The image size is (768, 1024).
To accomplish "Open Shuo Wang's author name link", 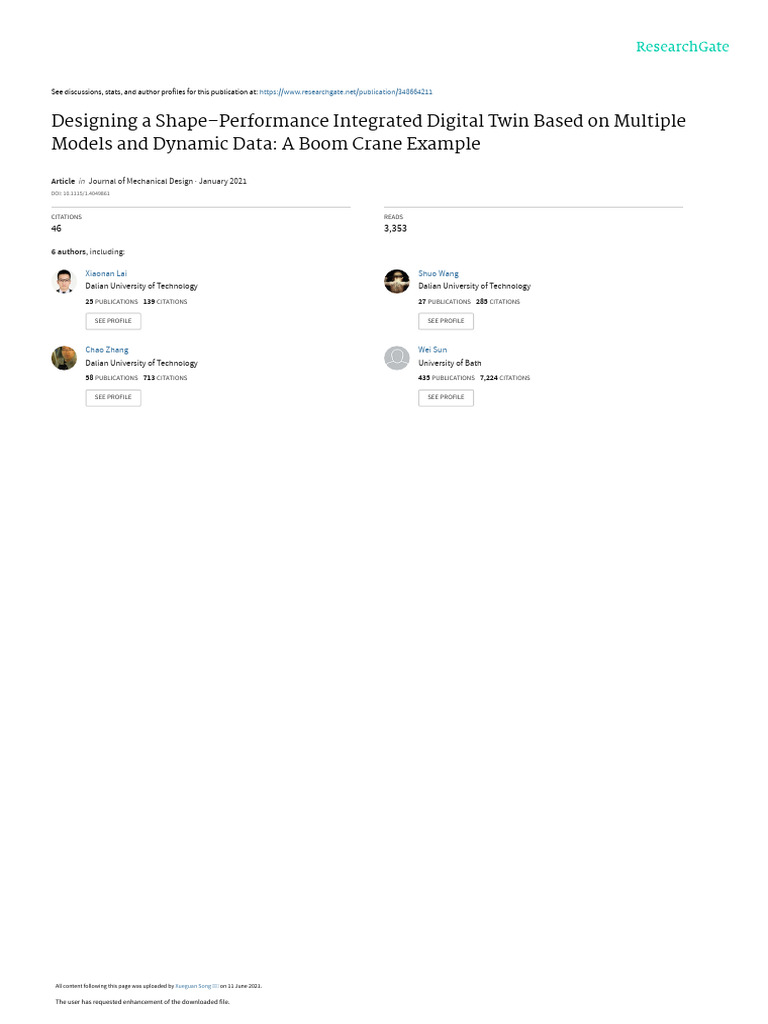I will pyautogui.click(x=438, y=273).
